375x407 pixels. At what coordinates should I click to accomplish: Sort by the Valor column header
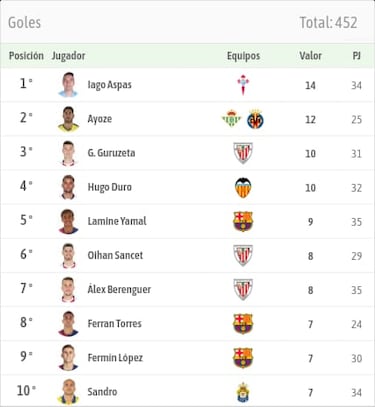click(310, 56)
